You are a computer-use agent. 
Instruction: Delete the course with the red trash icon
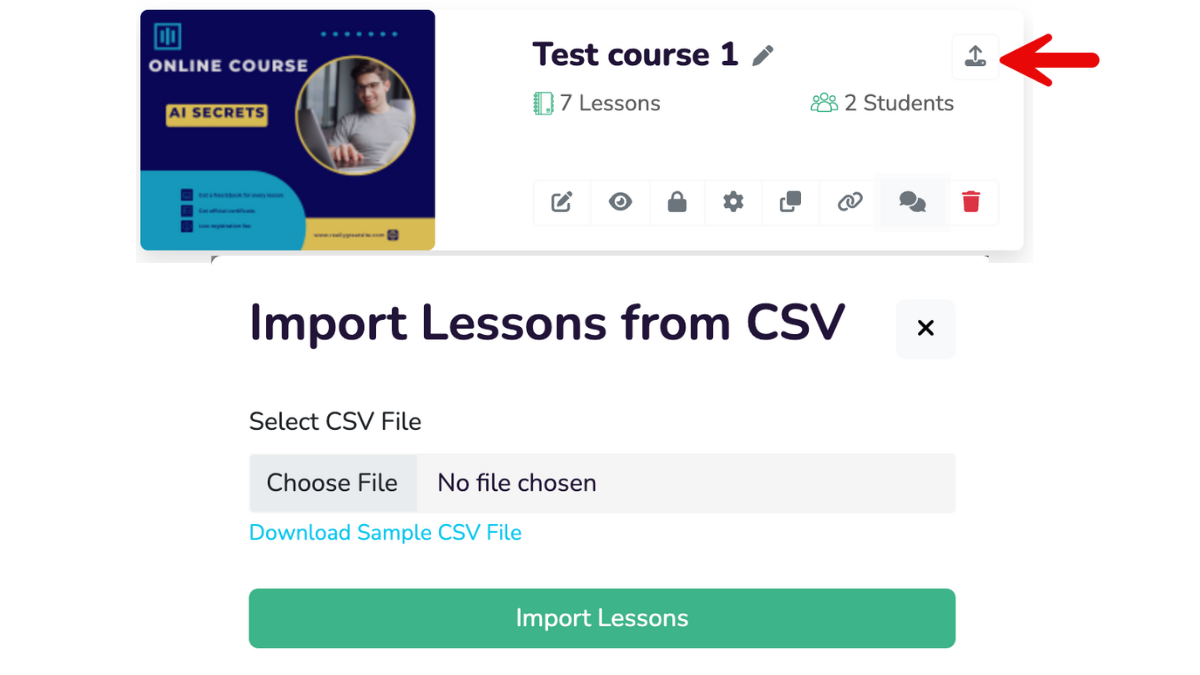point(970,202)
